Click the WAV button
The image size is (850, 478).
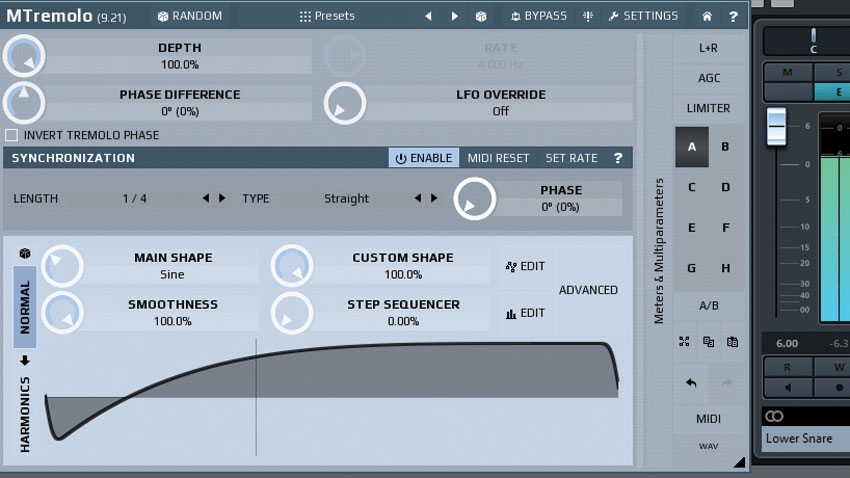point(708,446)
